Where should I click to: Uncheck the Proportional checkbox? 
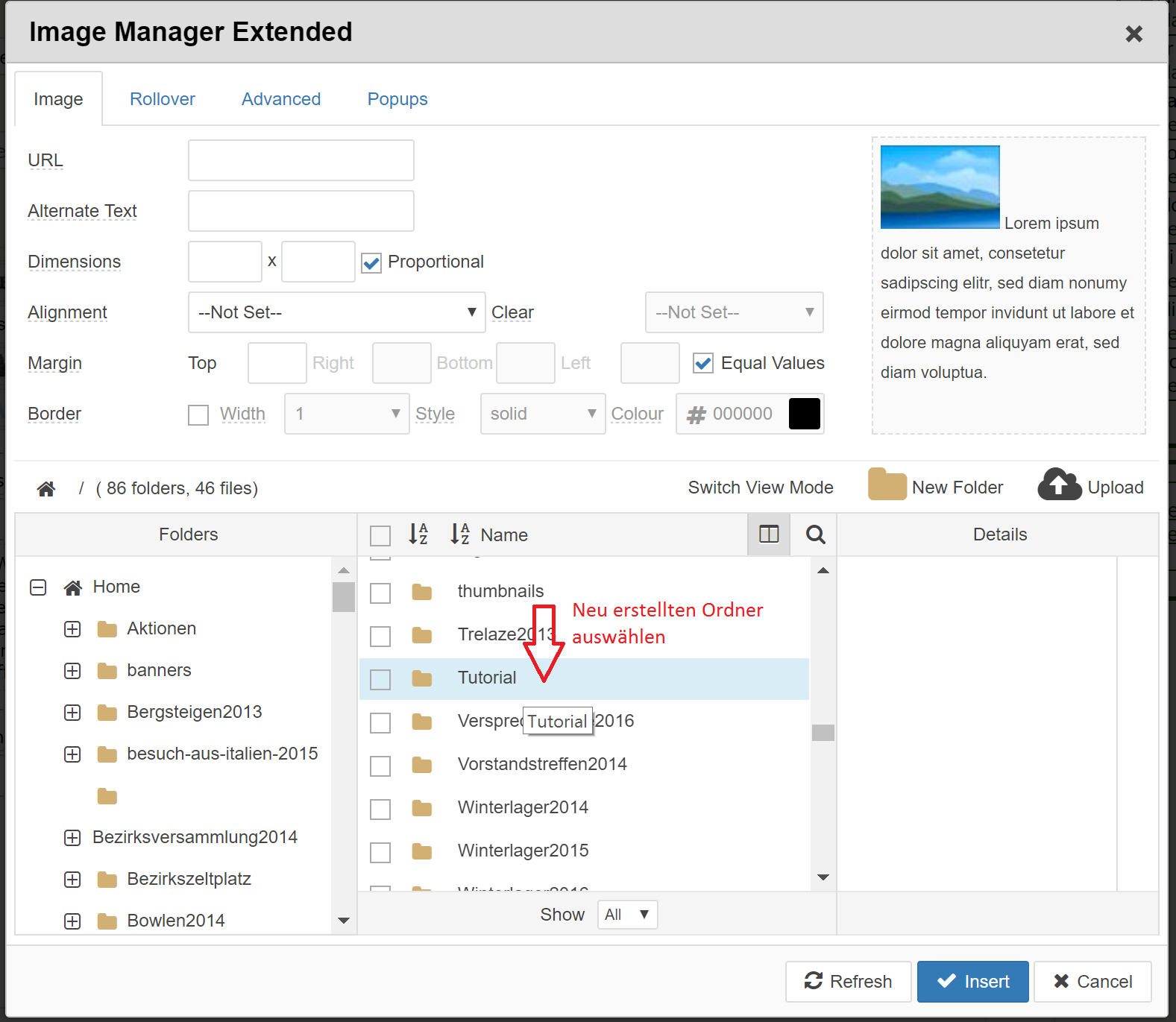tap(371, 262)
